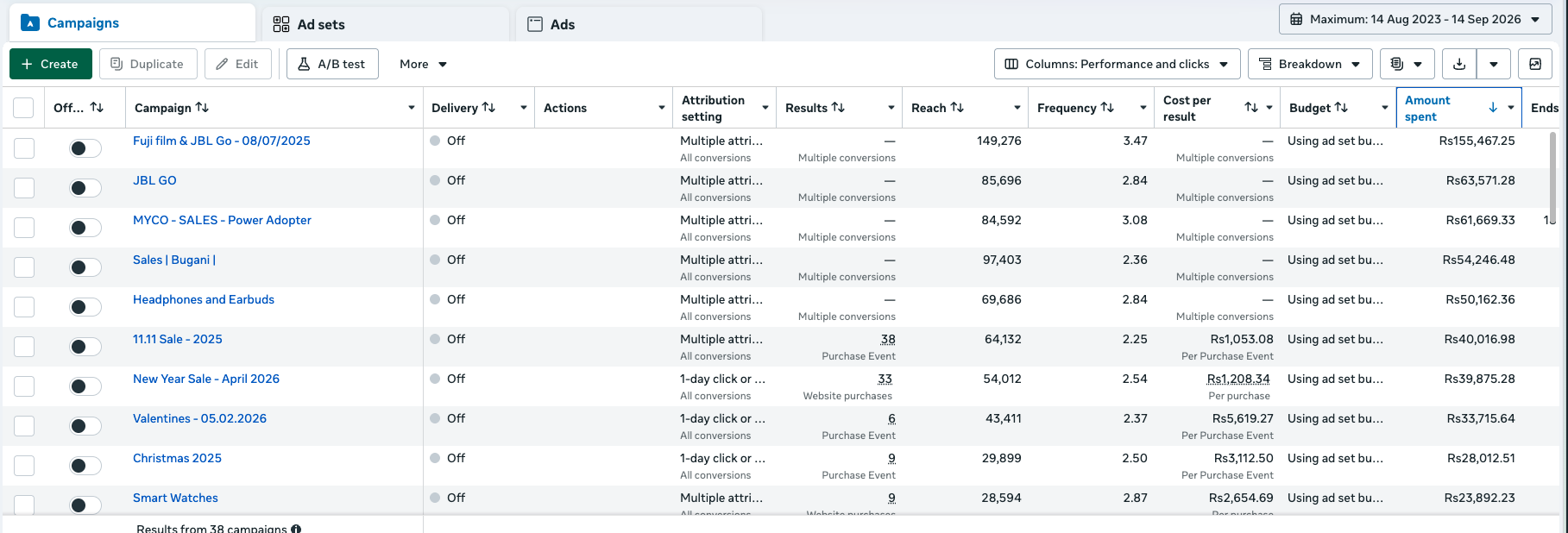Switch to the Ad sets tab
This screenshot has width=1568, height=533.
pos(386,24)
